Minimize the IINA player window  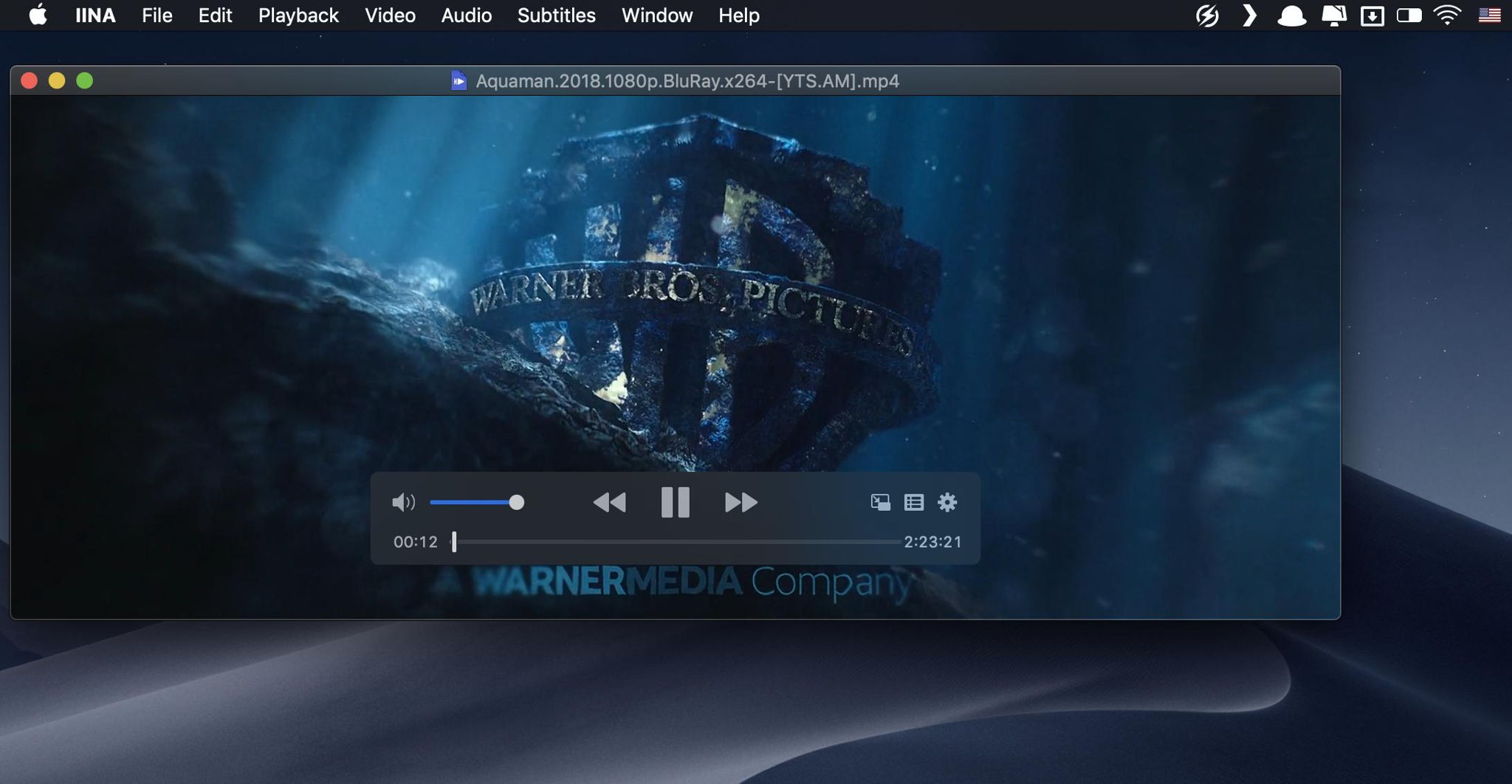pos(57,80)
